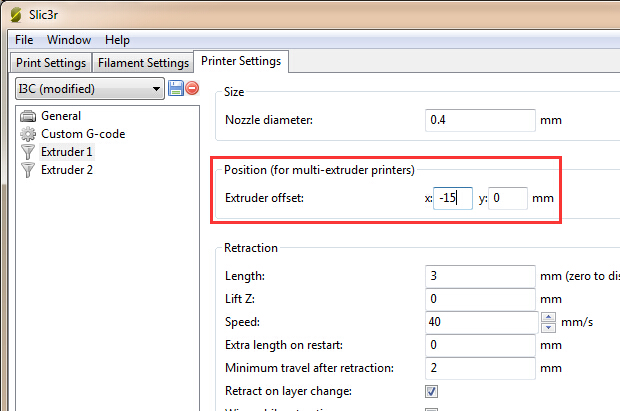Open the File menu

tap(24, 40)
